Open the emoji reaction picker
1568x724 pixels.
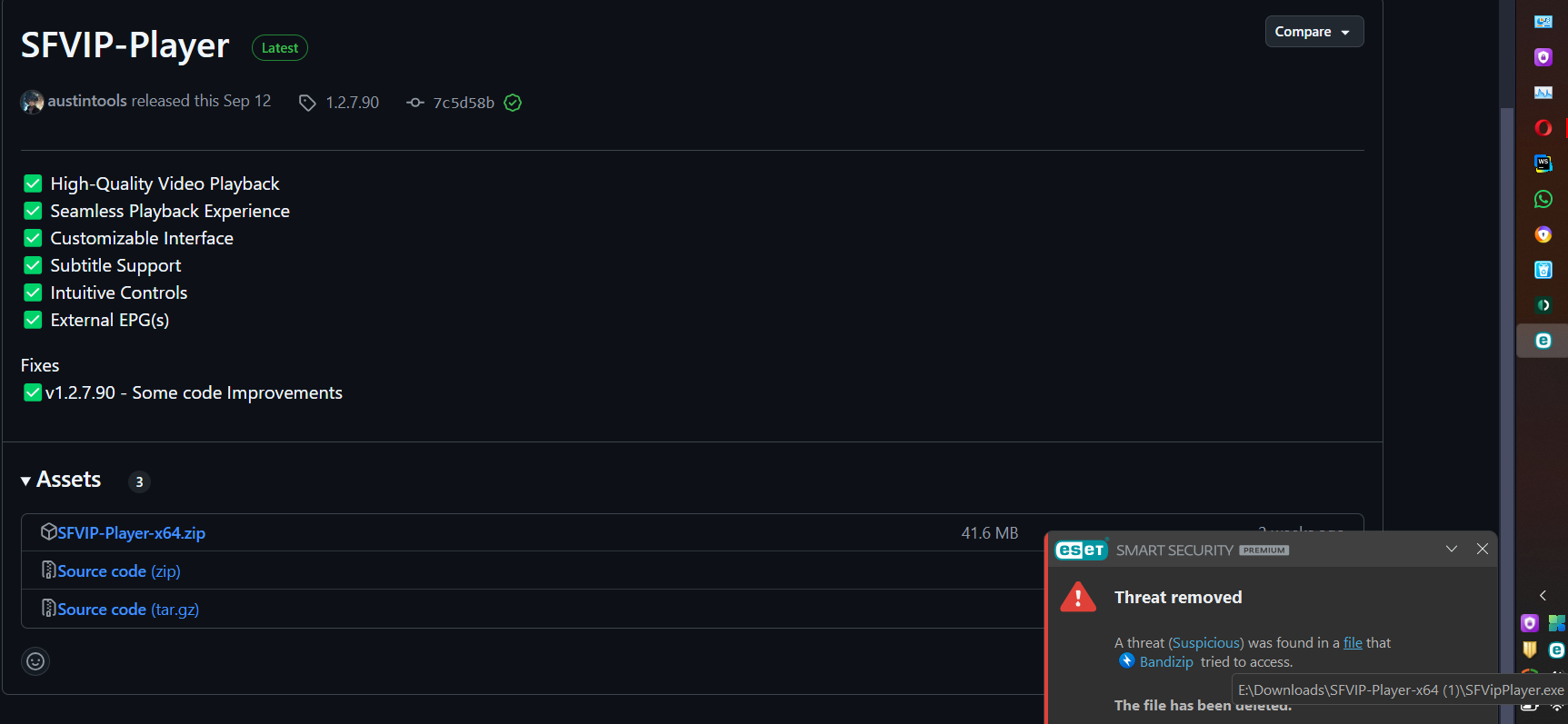(x=35, y=661)
